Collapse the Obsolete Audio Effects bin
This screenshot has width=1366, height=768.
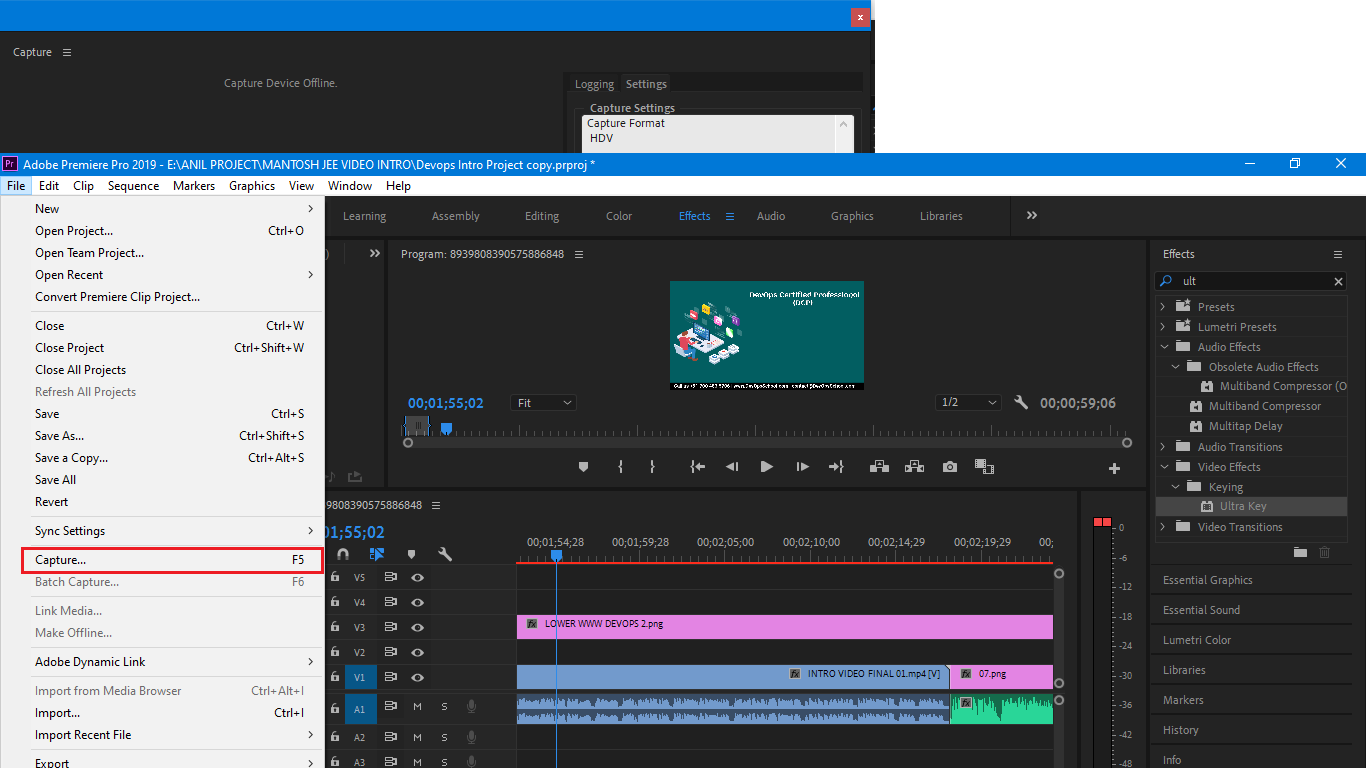click(x=1176, y=367)
